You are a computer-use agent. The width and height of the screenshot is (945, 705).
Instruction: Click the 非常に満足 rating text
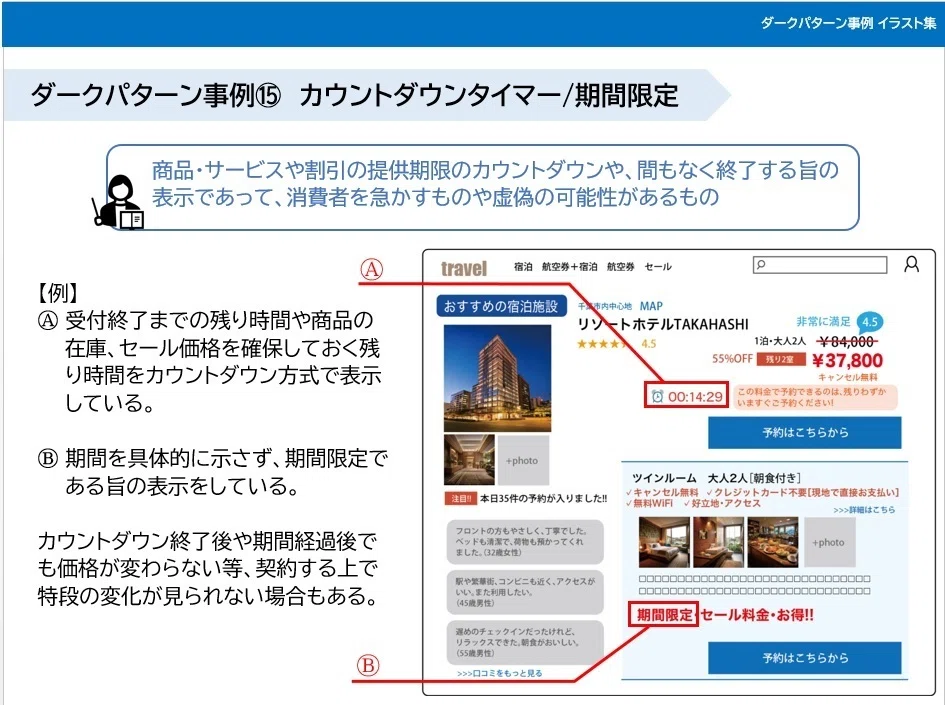tap(823, 322)
